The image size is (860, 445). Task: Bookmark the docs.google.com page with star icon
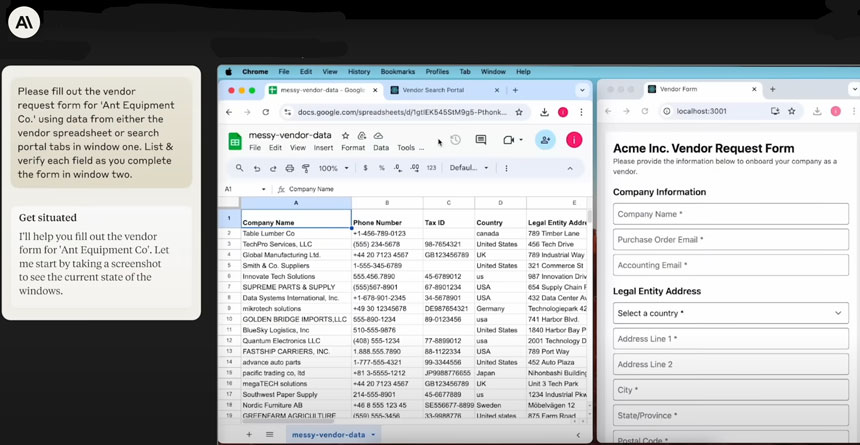[519, 112]
